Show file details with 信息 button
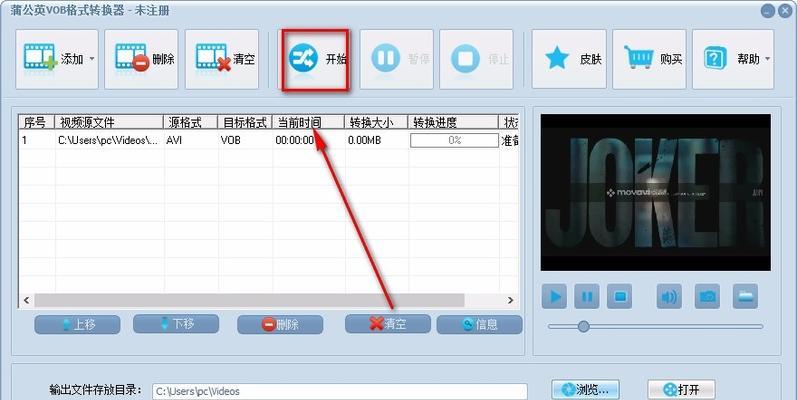 click(x=479, y=324)
